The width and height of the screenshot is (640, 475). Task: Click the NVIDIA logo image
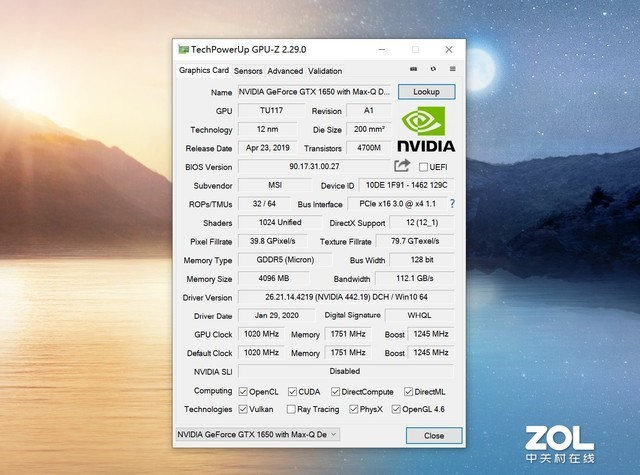(426, 129)
